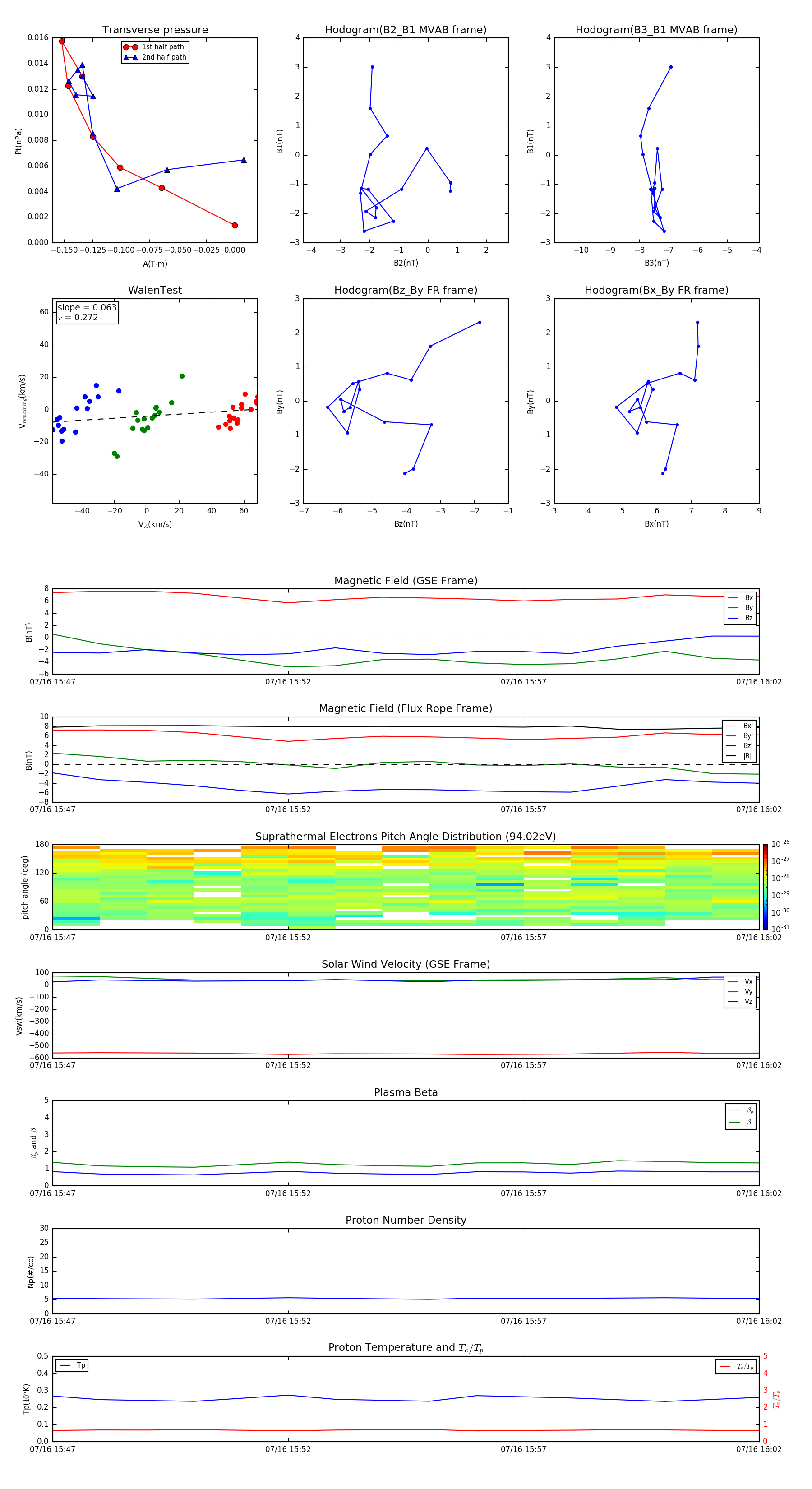The image size is (812, 1489).
Task: Click 'Bx' entry in GSE magnetic legend
Action: click(740, 598)
